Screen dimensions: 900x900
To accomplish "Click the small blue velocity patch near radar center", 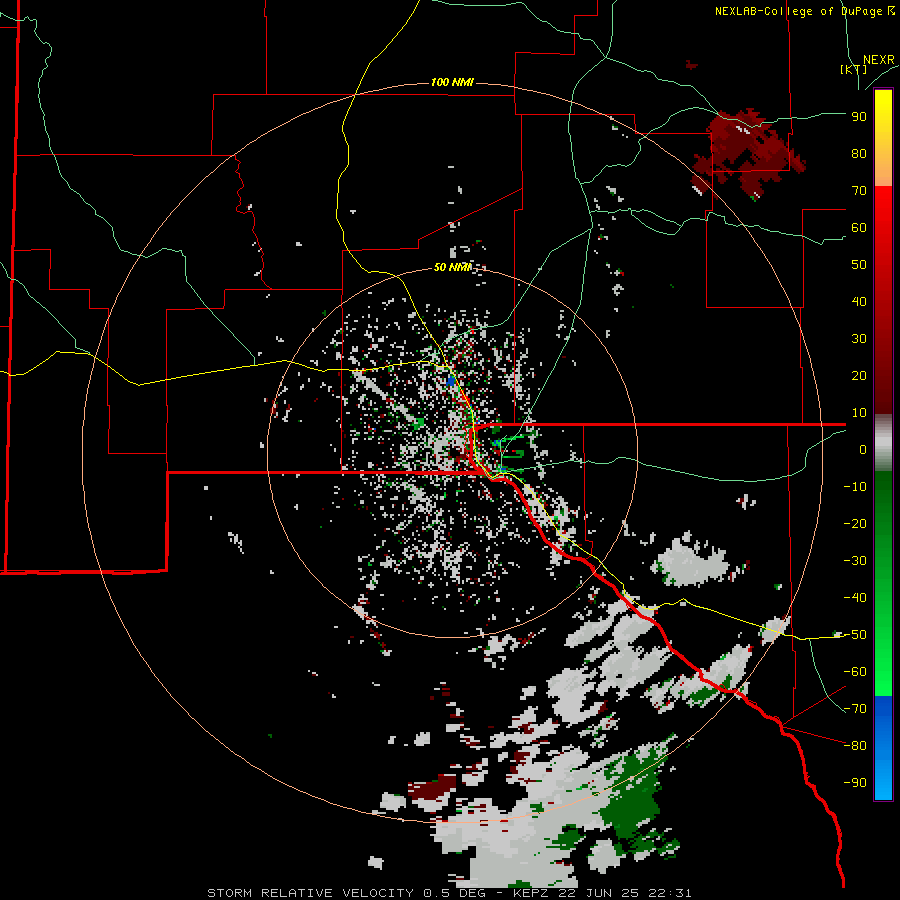I will point(451,381).
